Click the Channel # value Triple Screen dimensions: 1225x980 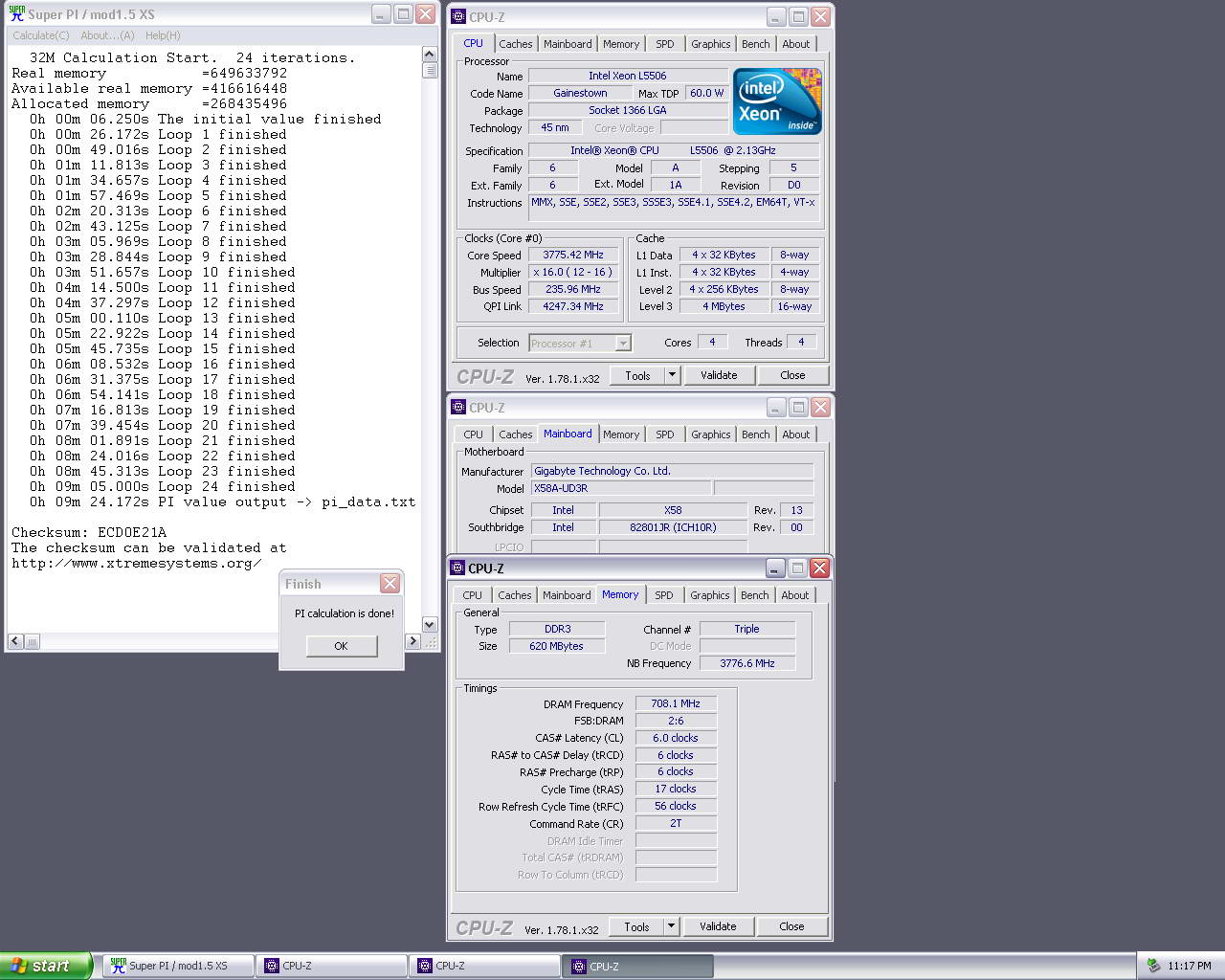click(x=747, y=629)
